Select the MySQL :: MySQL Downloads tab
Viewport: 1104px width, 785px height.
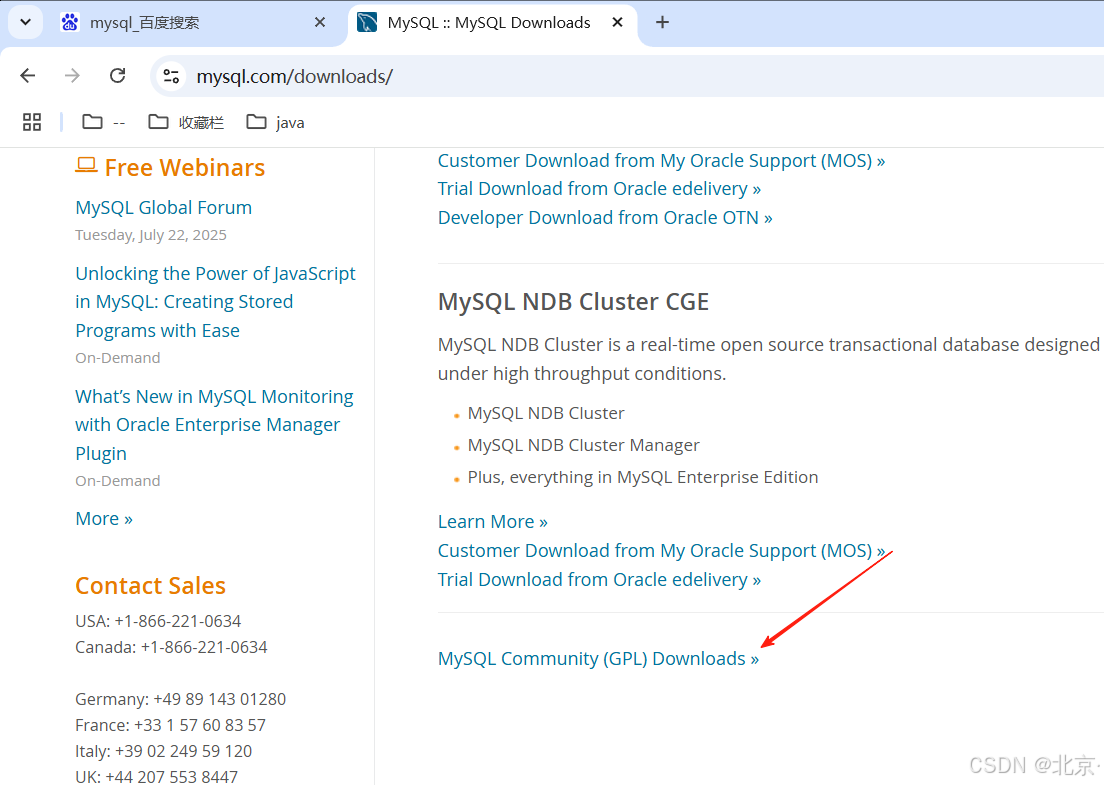(492, 23)
